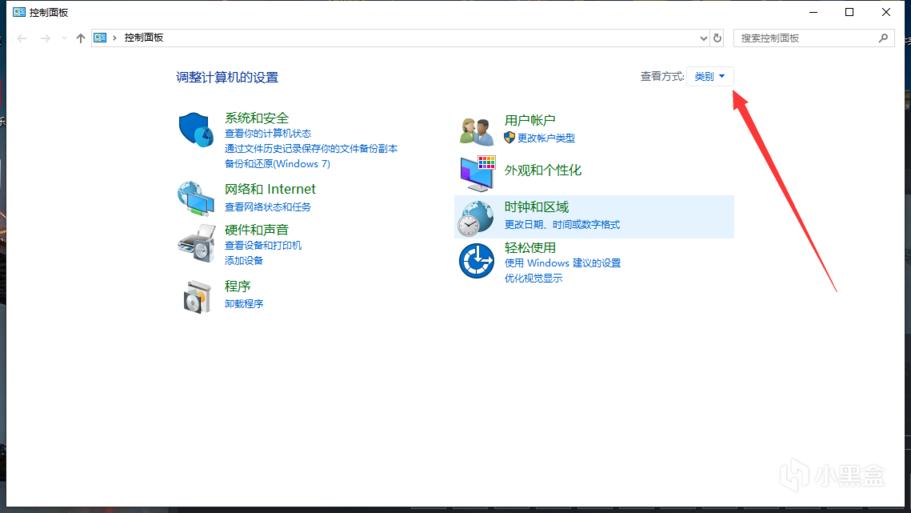Go up one level with up arrow
911x513 pixels.
click(x=80, y=38)
